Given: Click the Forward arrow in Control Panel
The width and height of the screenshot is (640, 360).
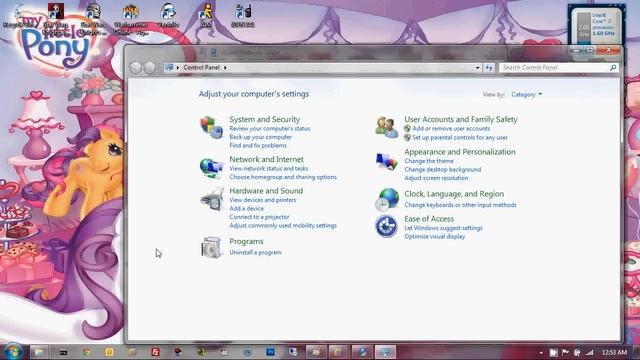Looking at the screenshot, I should (x=150, y=67).
